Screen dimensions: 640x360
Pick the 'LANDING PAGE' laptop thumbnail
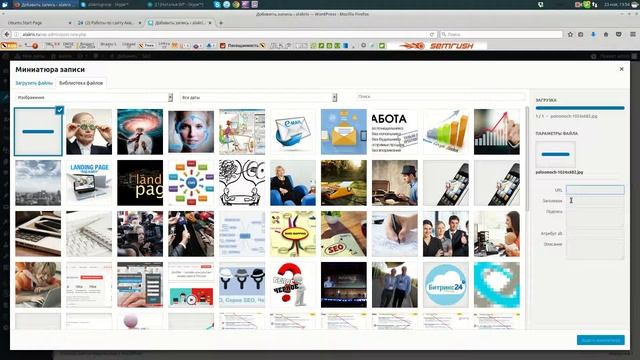(x=89, y=183)
